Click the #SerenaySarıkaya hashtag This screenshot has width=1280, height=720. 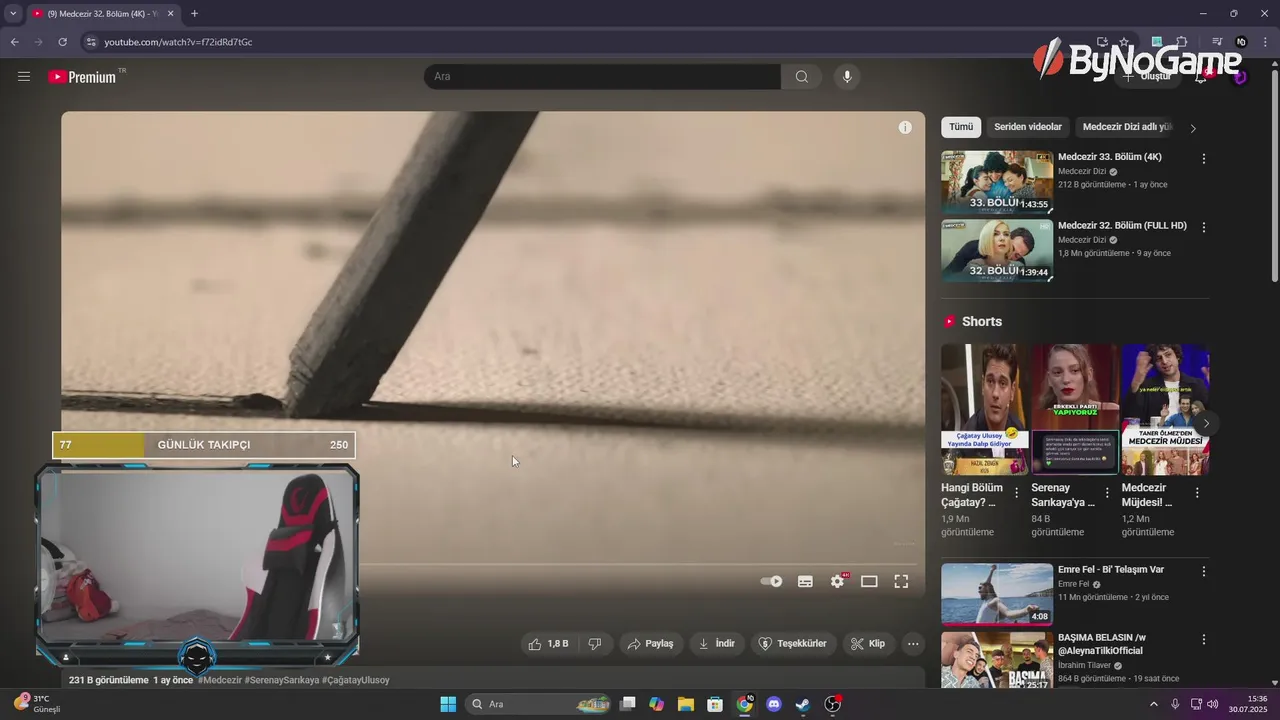tap(282, 680)
